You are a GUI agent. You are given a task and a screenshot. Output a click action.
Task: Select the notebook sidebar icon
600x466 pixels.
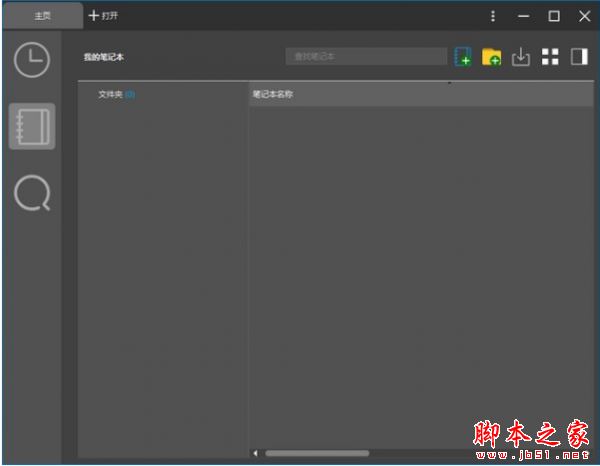coord(32,126)
